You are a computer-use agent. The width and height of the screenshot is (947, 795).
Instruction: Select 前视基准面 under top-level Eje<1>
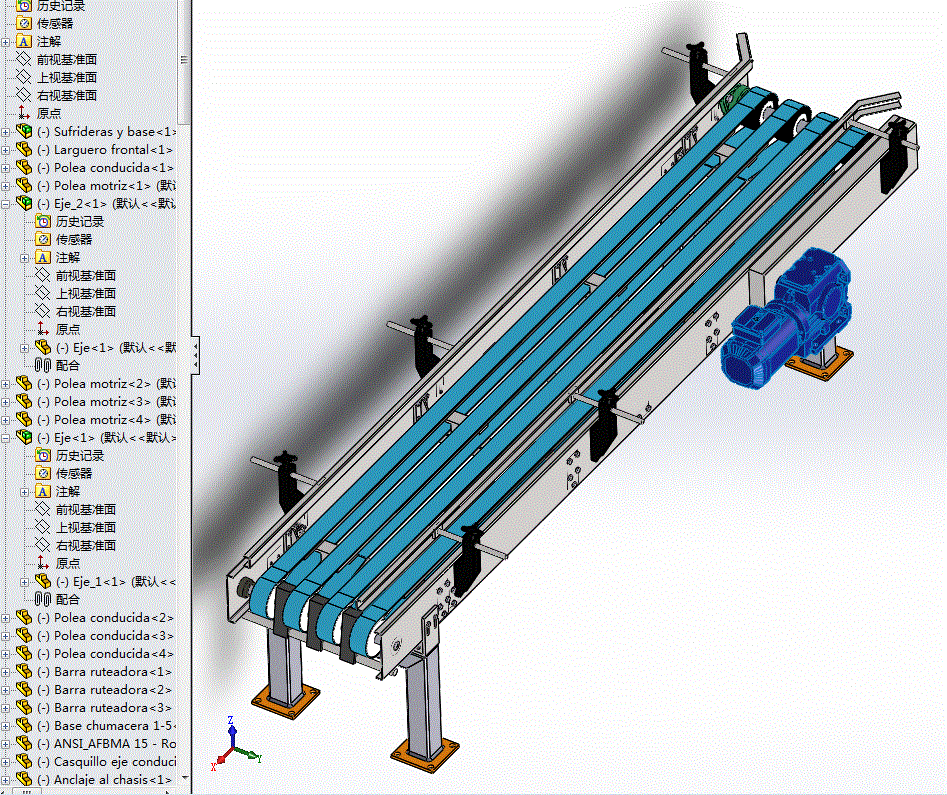(86, 509)
